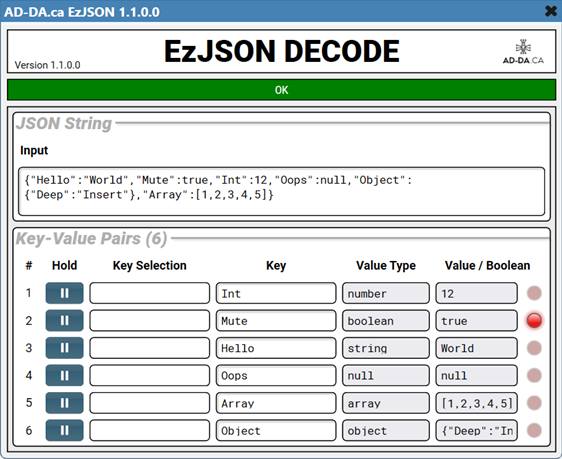Click inside the JSON string Input text box
The width and height of the screenshot is (562, 459).
281,191
